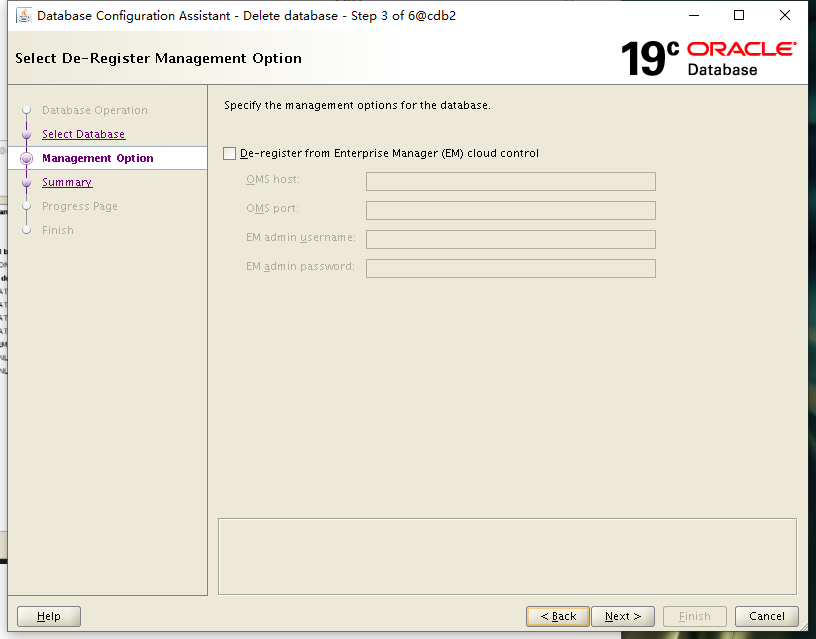Close the Database Configuration Assistant window
Screen dimensions: 816x639
coord(785,16)
